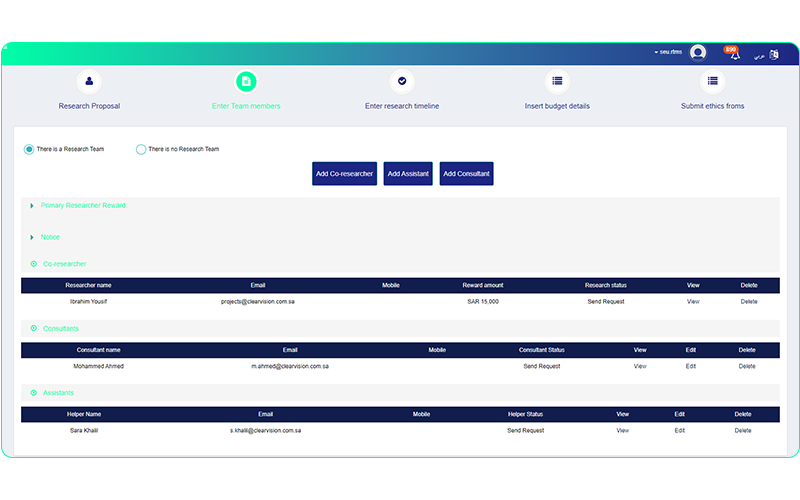Image resolution: width=800 pixels, height=500 pixels.
Task: Click the Submit ethics forms list icon
Action: [x=712, y=81]
